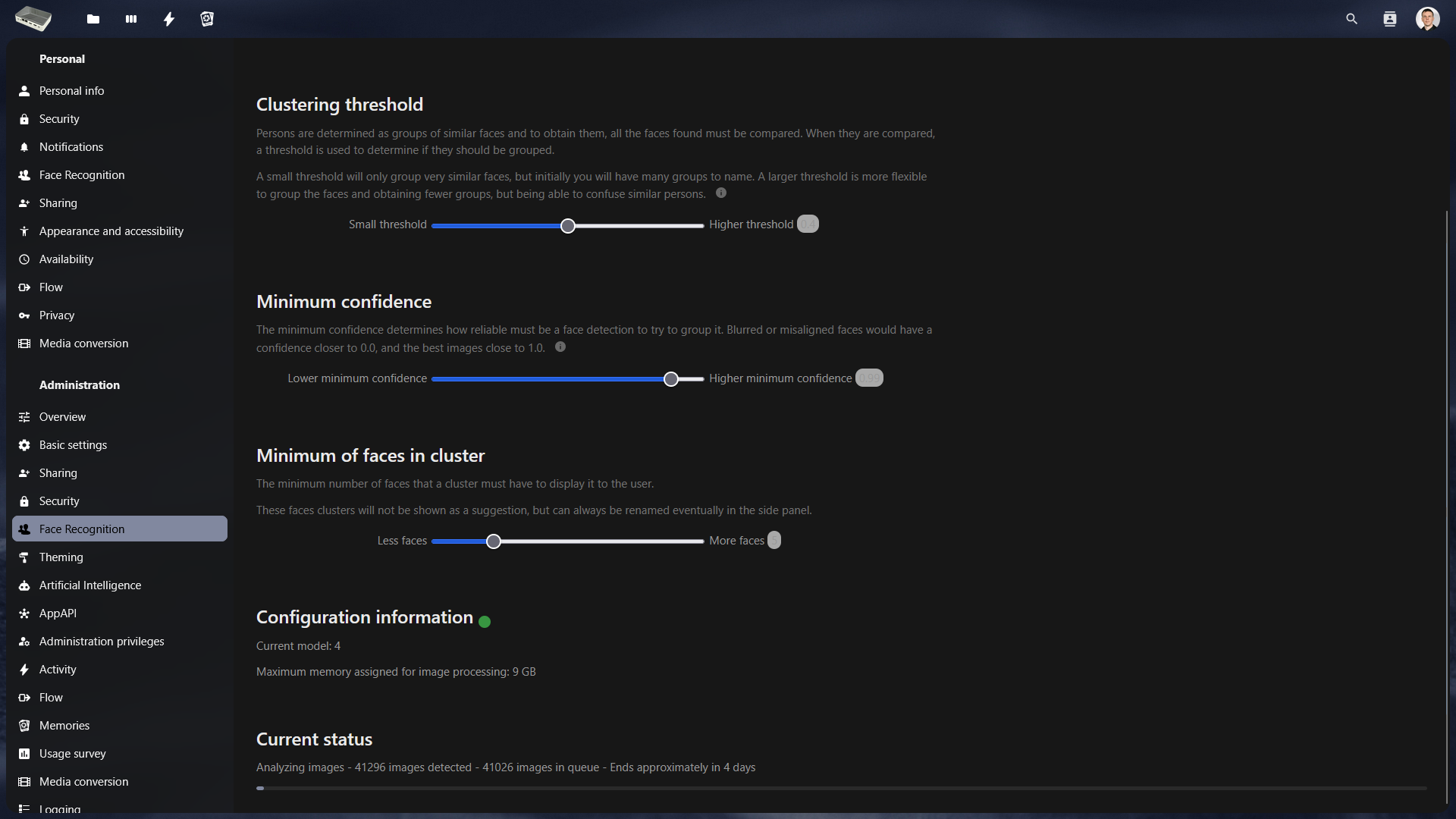Image resolution: width=1456 pixels, height=819 pixels.
Task: Open AppAPI admin section
Action: tap(58, 613)
